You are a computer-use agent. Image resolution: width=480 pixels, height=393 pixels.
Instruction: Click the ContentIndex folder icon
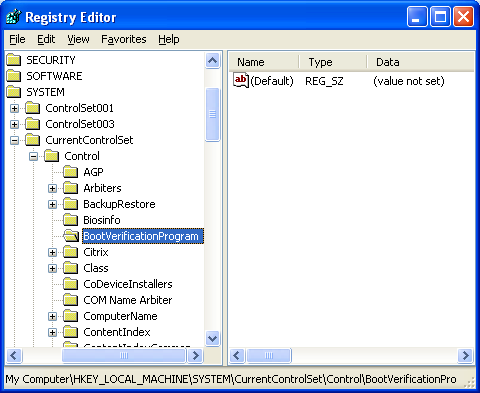pos(71,332)
